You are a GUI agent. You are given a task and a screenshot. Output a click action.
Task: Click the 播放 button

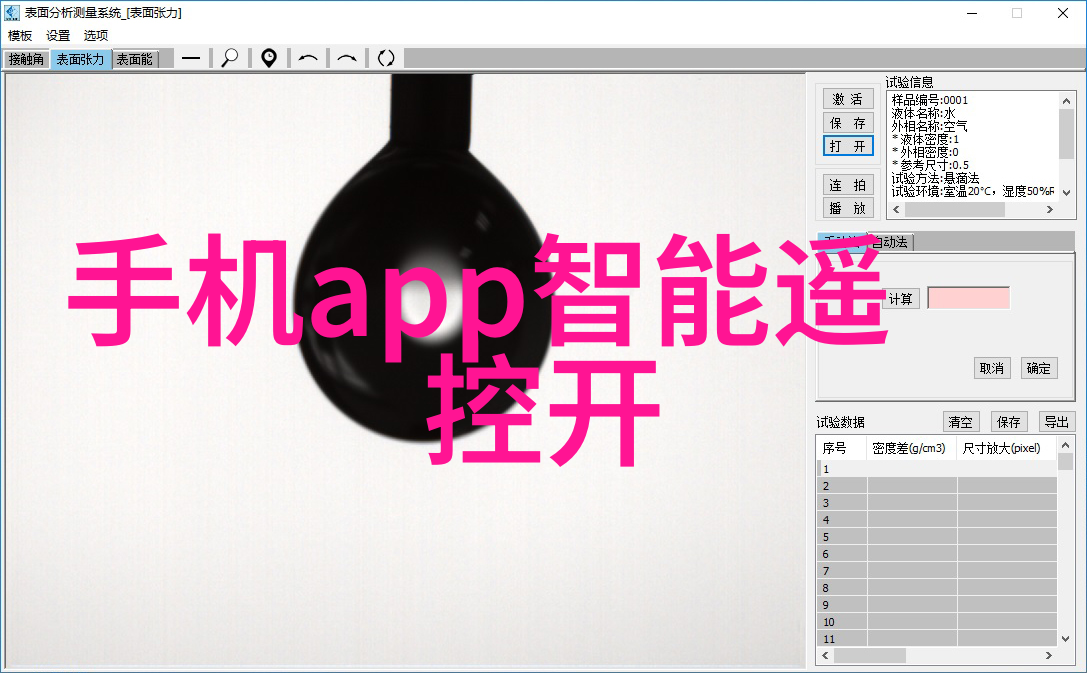(x=848, y=208)
